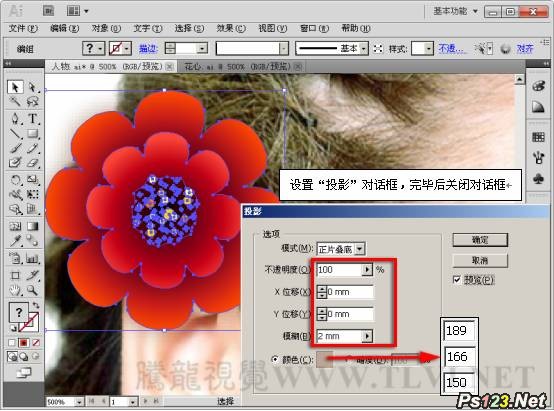Change screen mode at toolbar bottom
This screenshot has width=554, height=411.
[x=24, y=372]
